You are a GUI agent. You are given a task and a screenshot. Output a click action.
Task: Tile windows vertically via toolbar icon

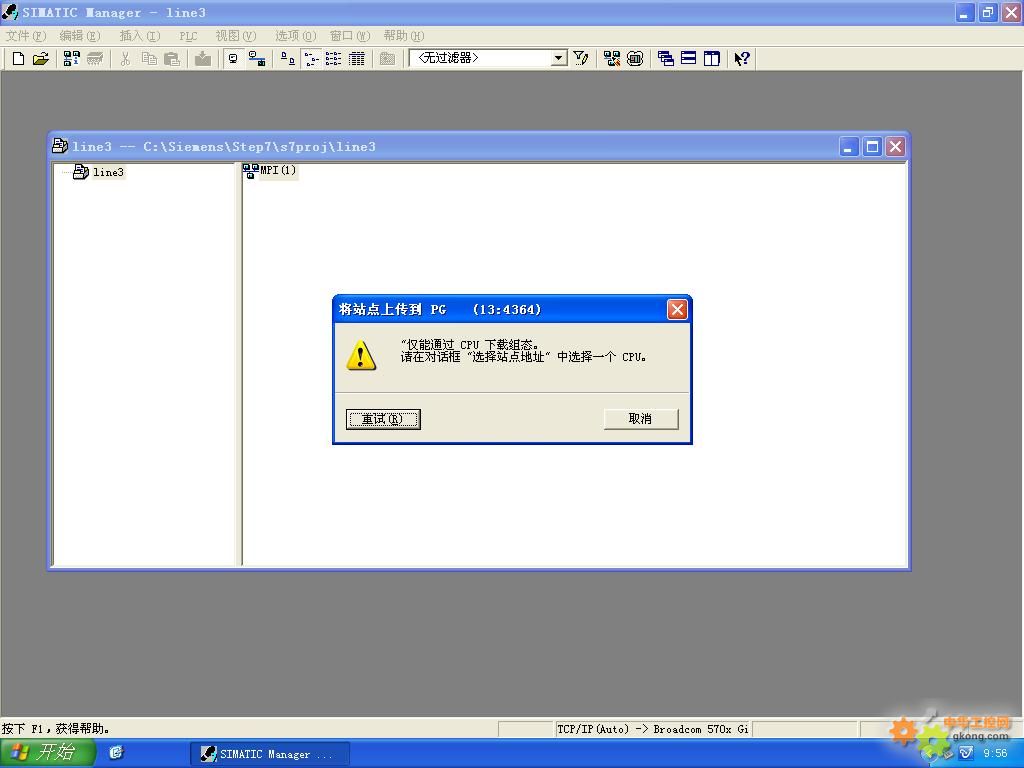tap(711, 59)
